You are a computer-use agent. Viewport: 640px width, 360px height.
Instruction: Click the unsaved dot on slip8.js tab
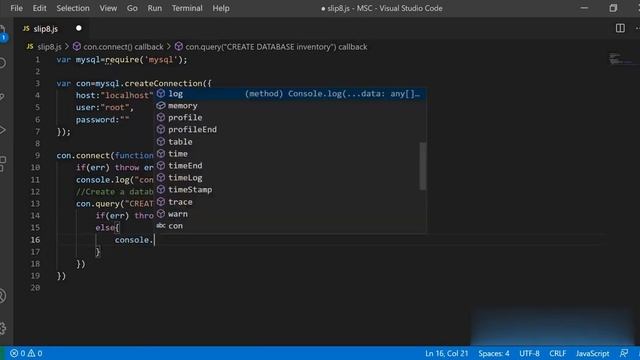pyautogui.click(x=79, y=28)
